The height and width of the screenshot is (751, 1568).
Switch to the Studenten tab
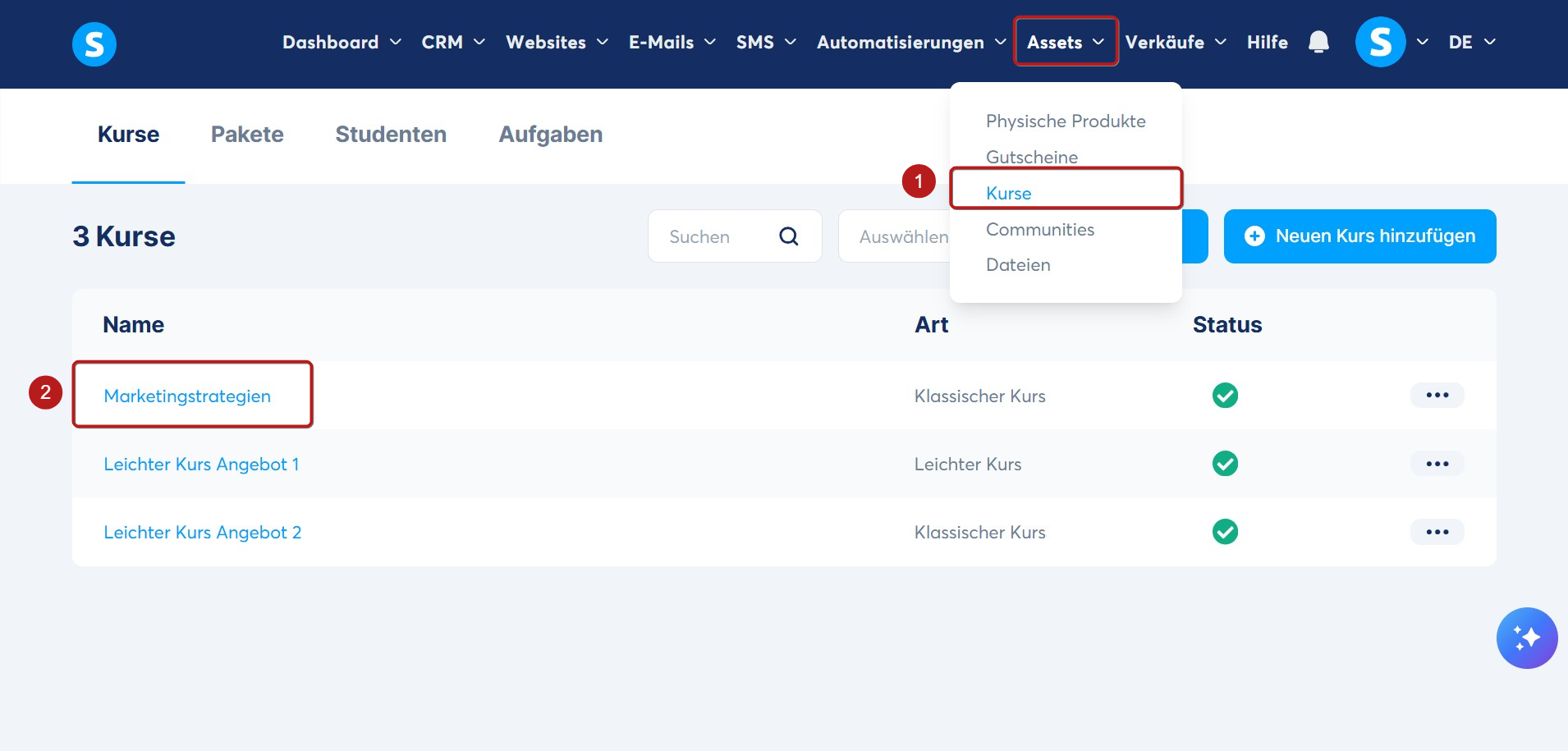(x=391, y=135)
